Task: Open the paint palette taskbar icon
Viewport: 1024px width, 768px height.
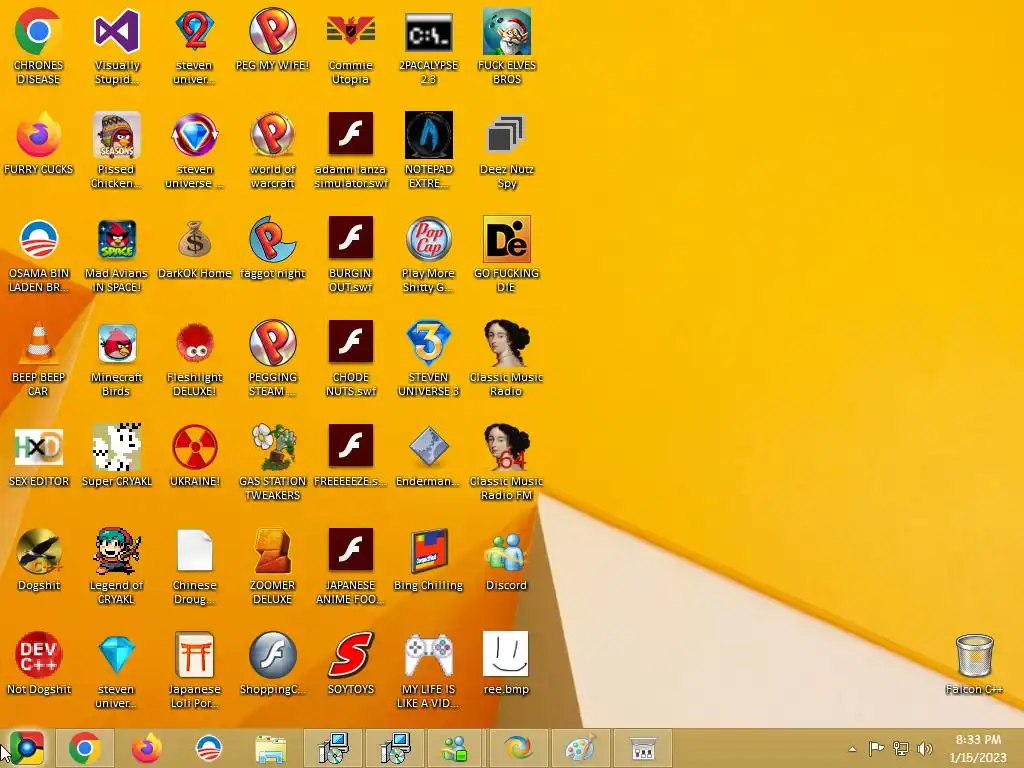Action: [580, 748]
